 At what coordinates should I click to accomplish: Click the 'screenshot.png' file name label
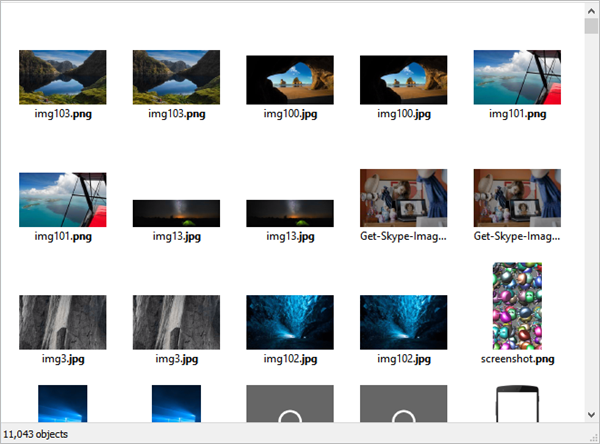[x=517, y=359]
